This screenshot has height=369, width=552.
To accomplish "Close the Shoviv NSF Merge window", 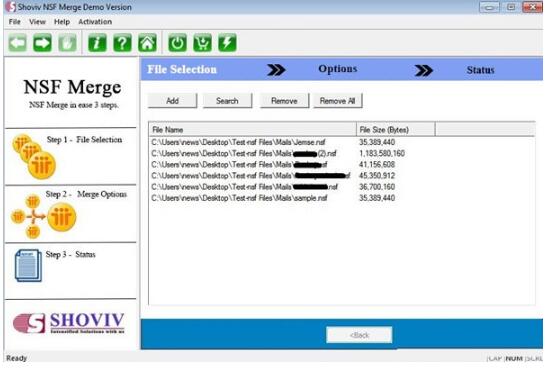I will (532, 7).
